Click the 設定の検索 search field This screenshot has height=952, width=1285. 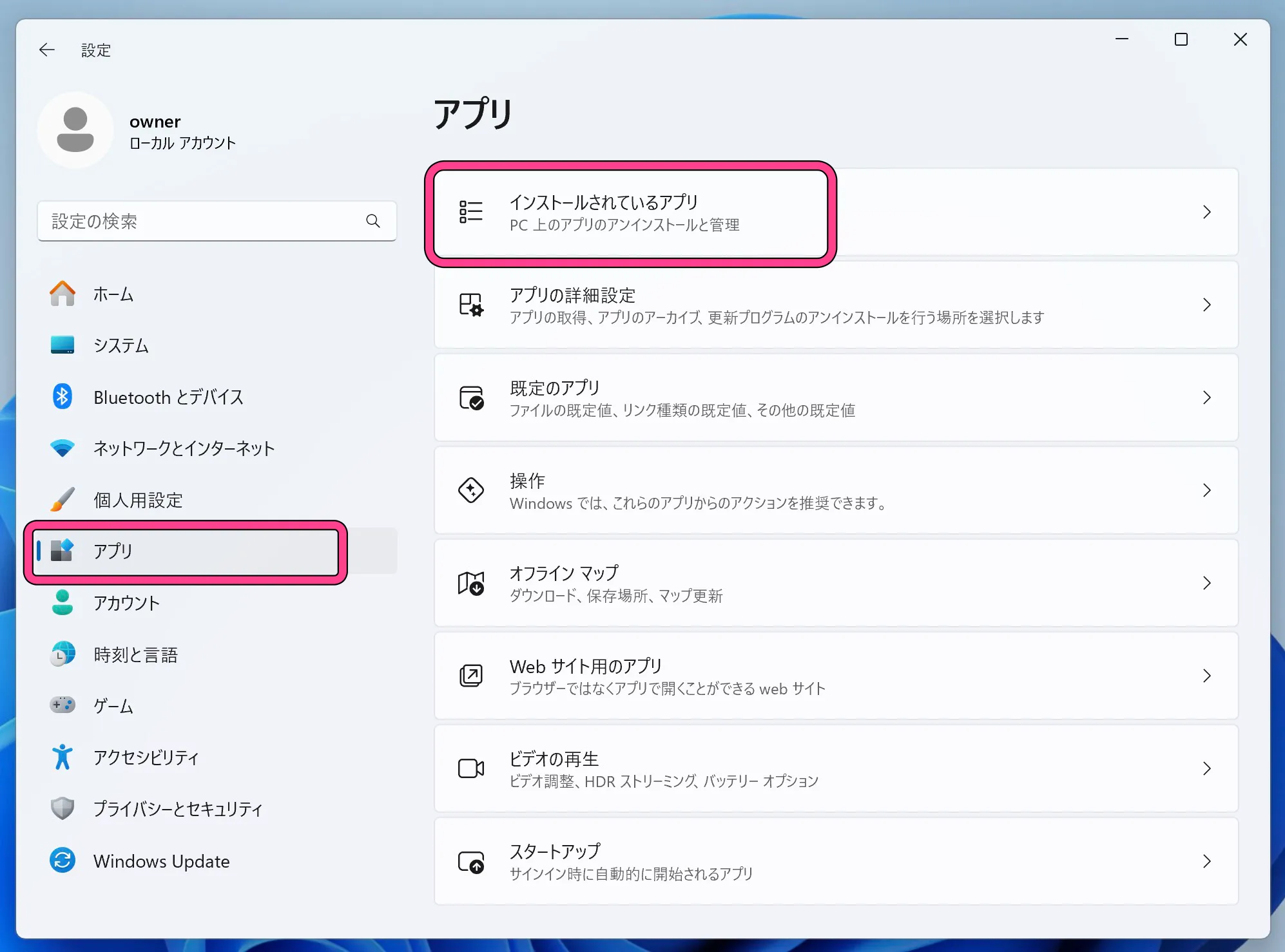217,221
